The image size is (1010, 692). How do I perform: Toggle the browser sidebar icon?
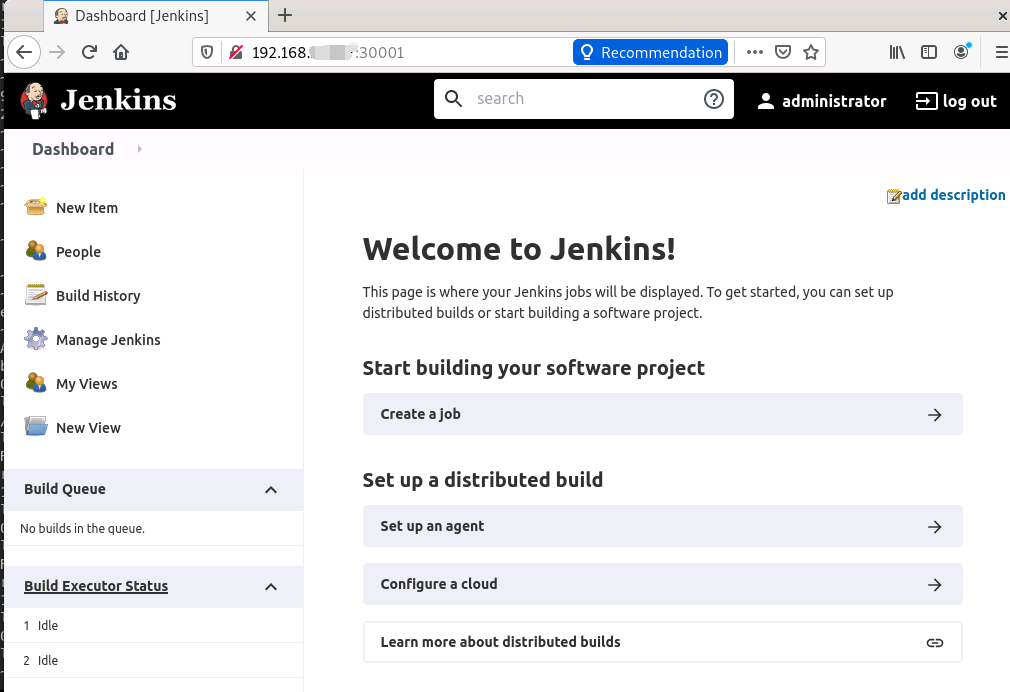[x=929, y=52]
